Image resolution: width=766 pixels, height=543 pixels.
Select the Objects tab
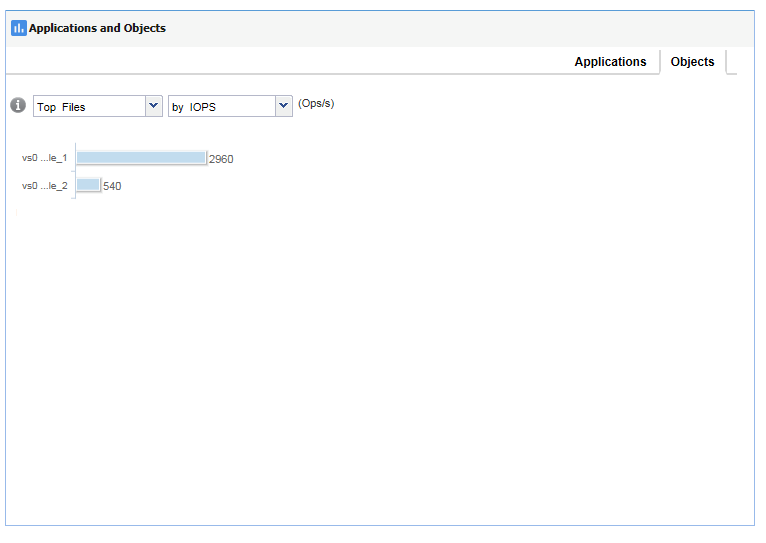pyautogui.click(x=692, y=62)
